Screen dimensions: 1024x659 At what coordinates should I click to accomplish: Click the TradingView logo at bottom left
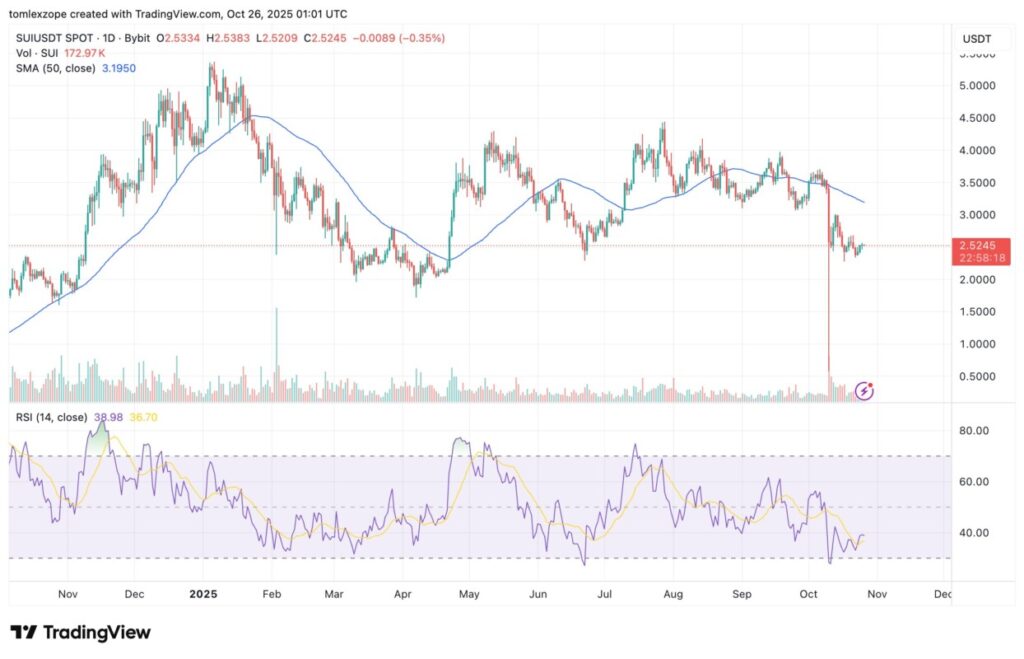(x=80, y=632)
